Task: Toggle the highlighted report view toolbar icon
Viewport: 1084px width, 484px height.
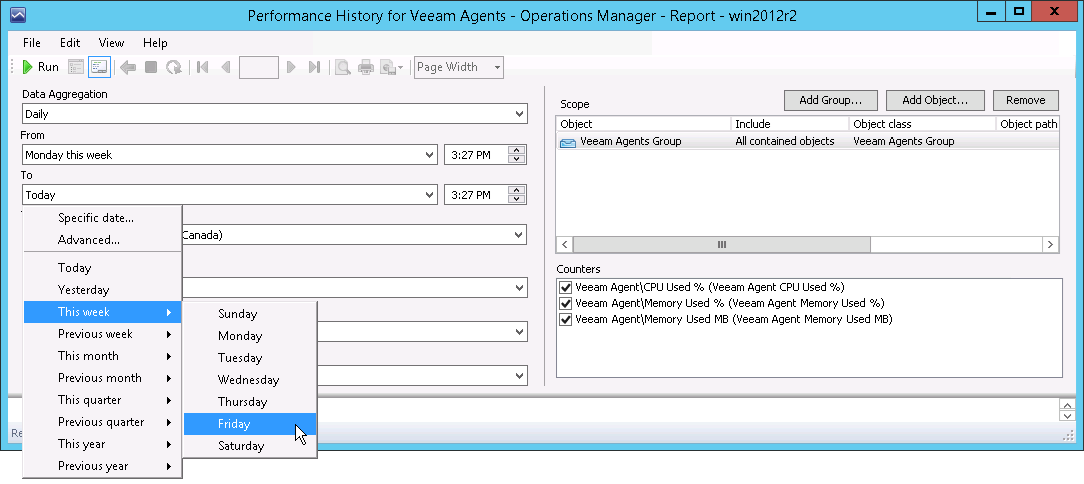Action: [x=99, y=67]
